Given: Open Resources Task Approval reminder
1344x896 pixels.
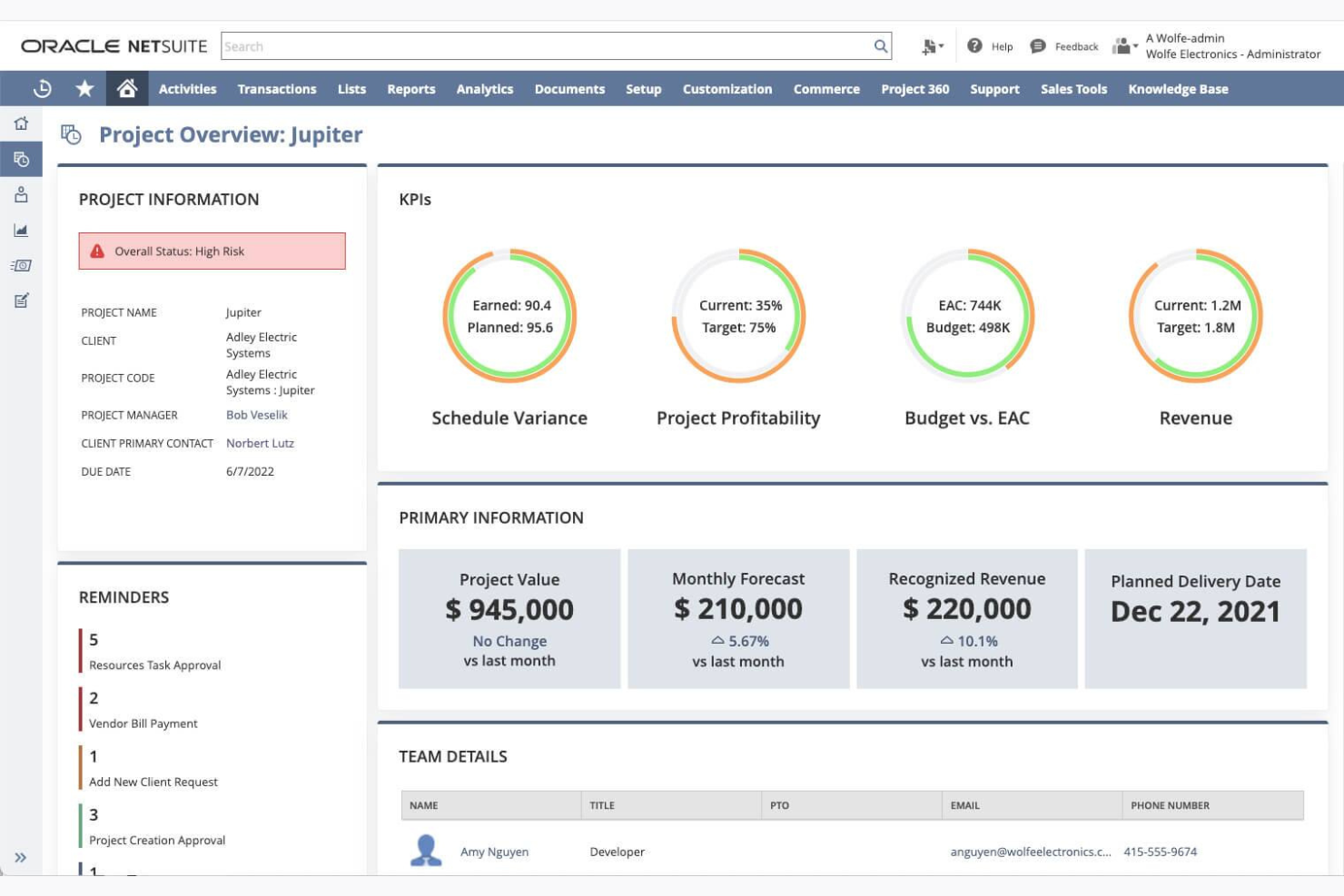Looking at the screenshot, I should point(154,665).
